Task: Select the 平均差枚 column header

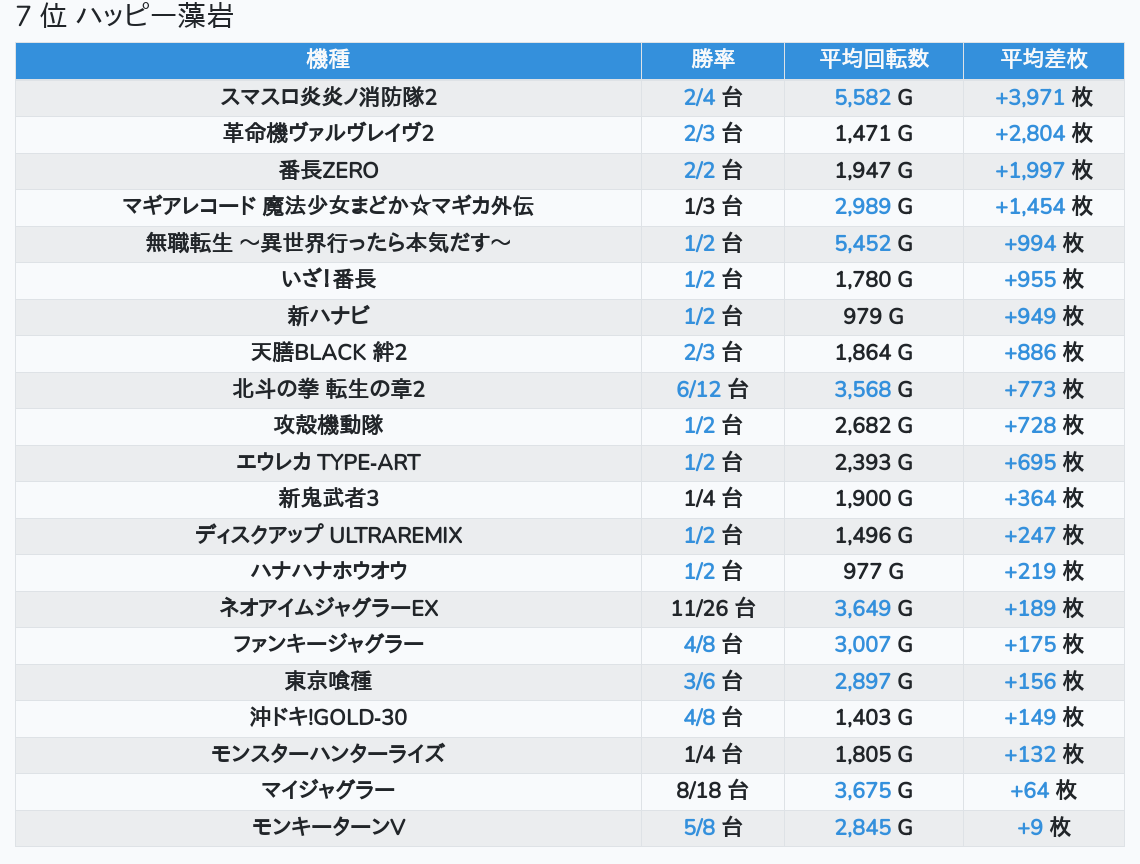Action: 1044,60
